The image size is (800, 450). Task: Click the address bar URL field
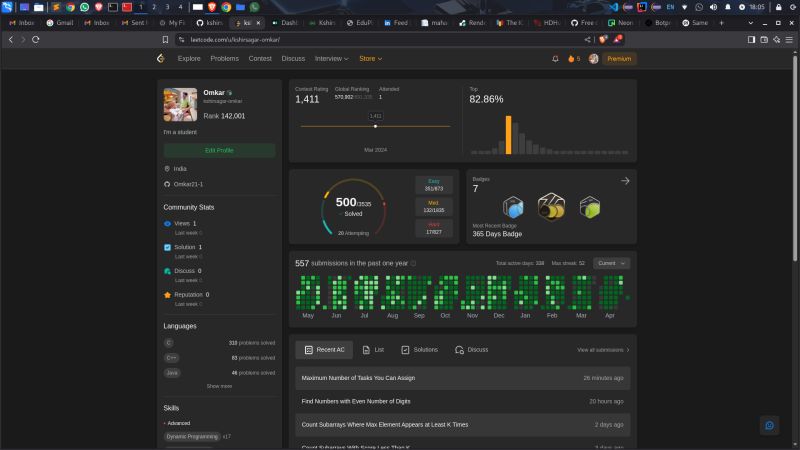coord(378,39)
